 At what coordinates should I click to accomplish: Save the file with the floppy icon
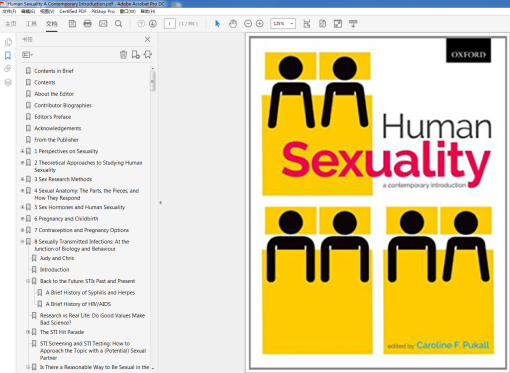tap(72, 24)
